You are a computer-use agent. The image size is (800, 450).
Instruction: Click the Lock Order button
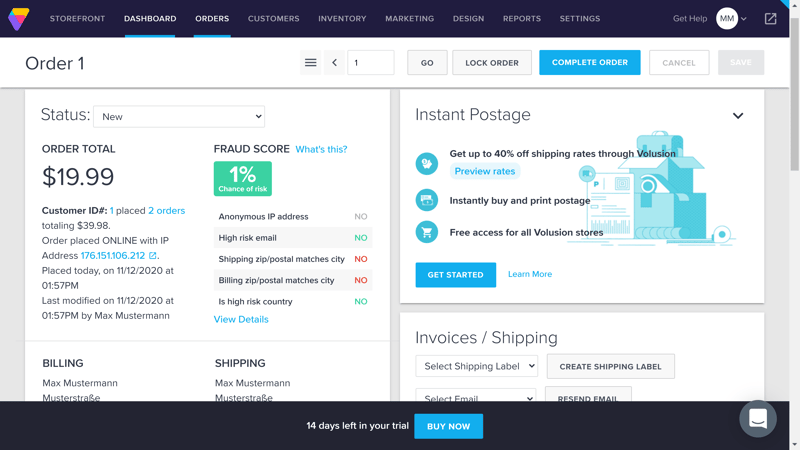pos(492,63)
